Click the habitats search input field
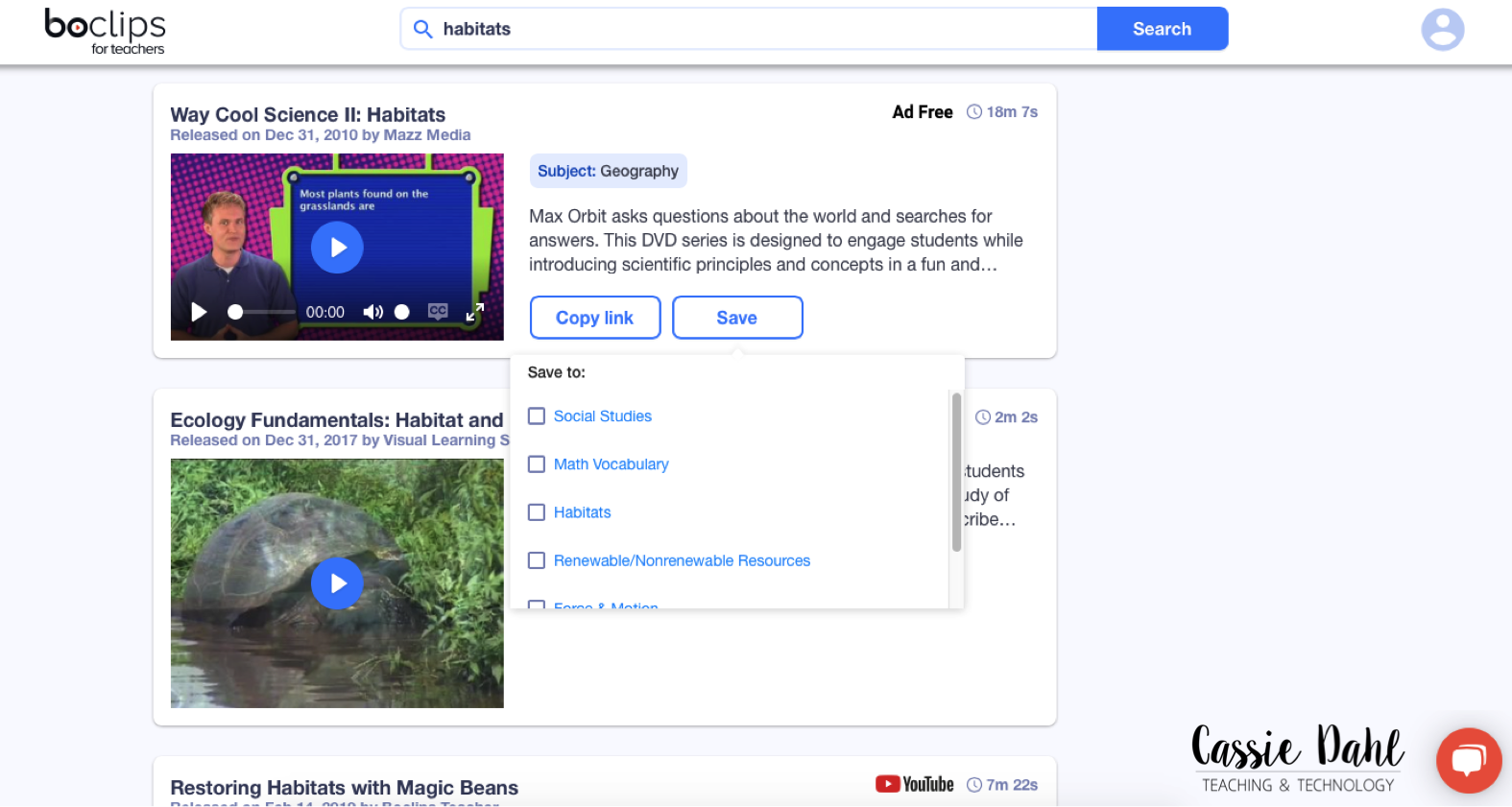The height and width of the screenshot is (807, 1512). [749, 29]
